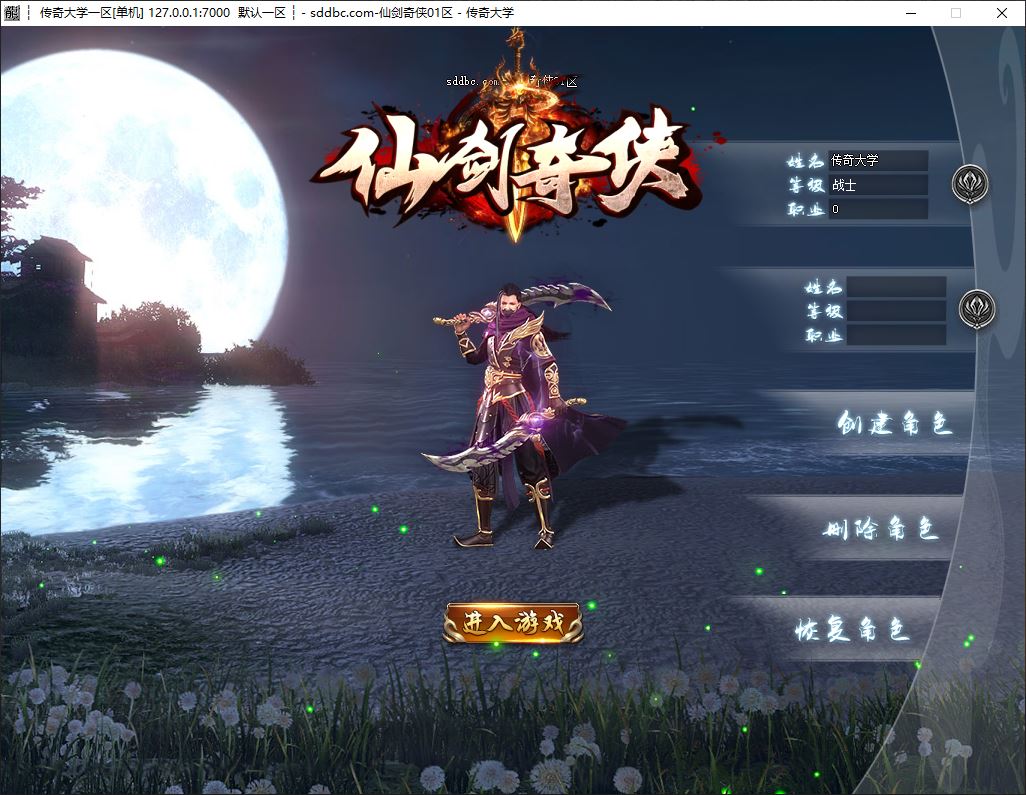Click the 姓名 label of first slot
This screenshot has height=795, width=1026.
pyautogui.click(x=804, y=160)
